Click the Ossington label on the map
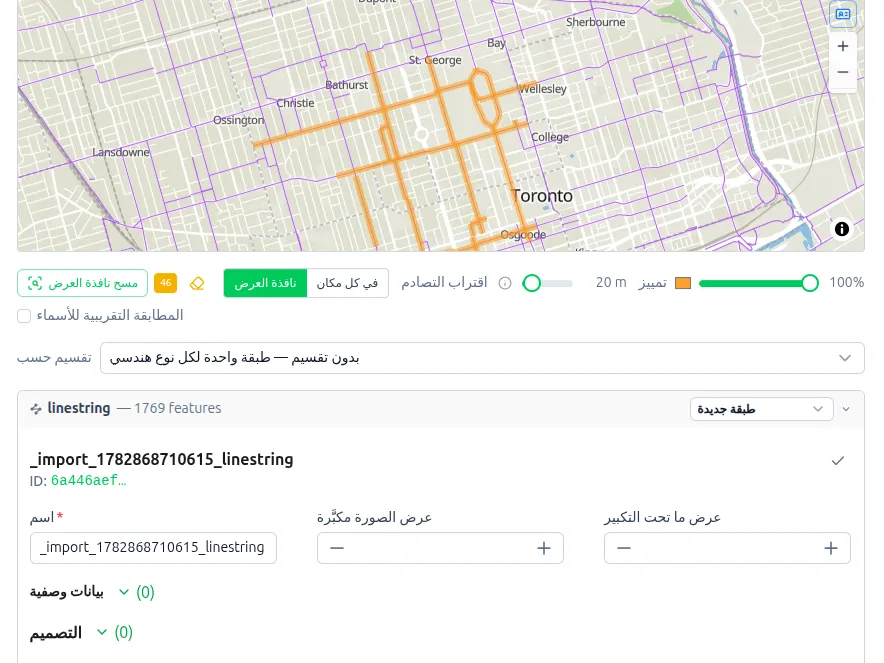Viewport: 884px width, 663px height. click(238, 120)
